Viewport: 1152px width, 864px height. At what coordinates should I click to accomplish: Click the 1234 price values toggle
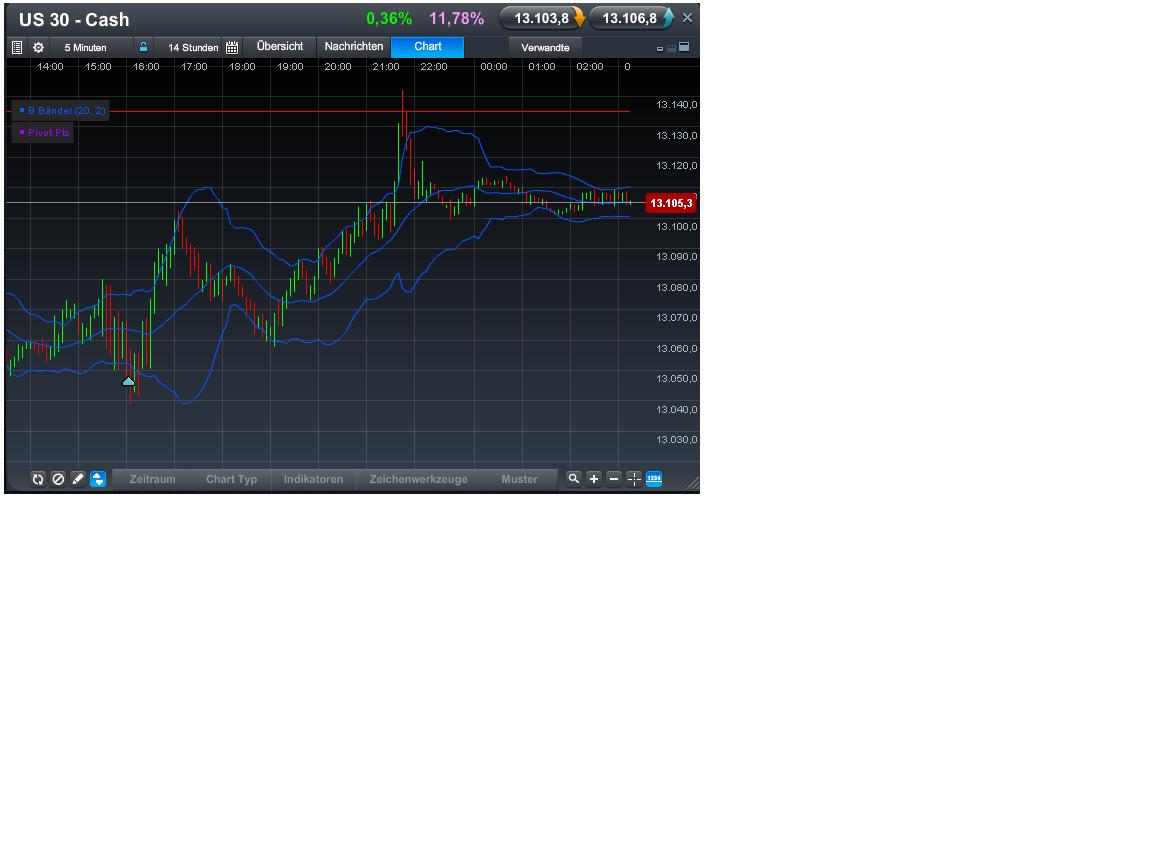coord(654,479)
